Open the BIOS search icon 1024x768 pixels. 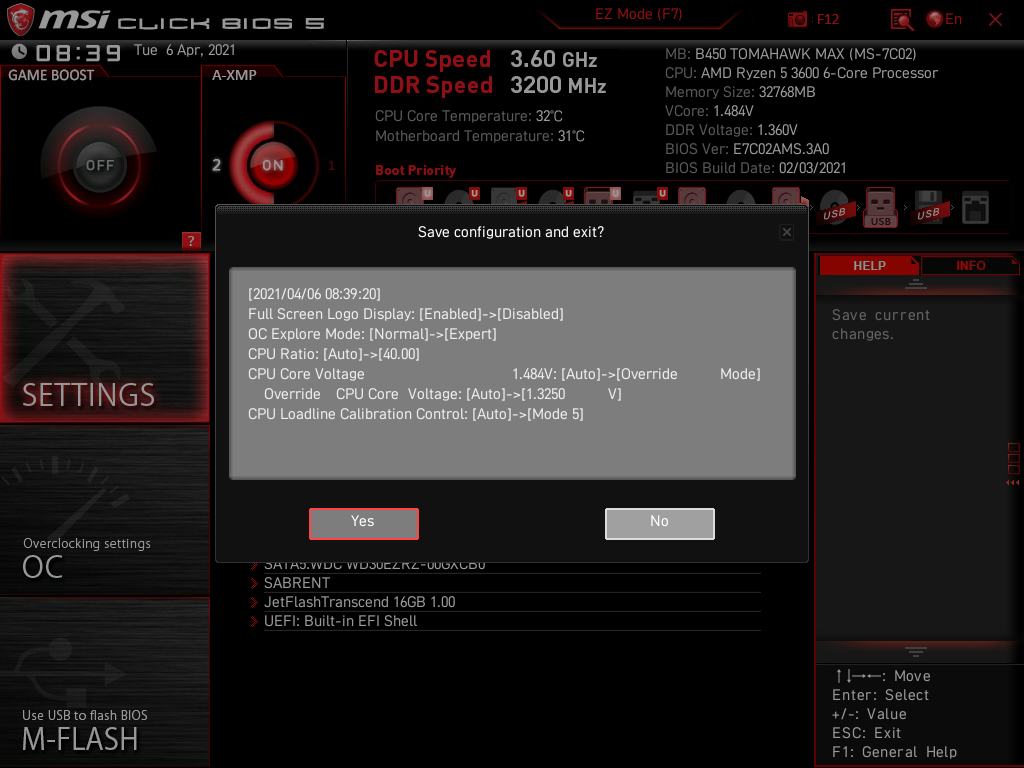tap(902, 20)
